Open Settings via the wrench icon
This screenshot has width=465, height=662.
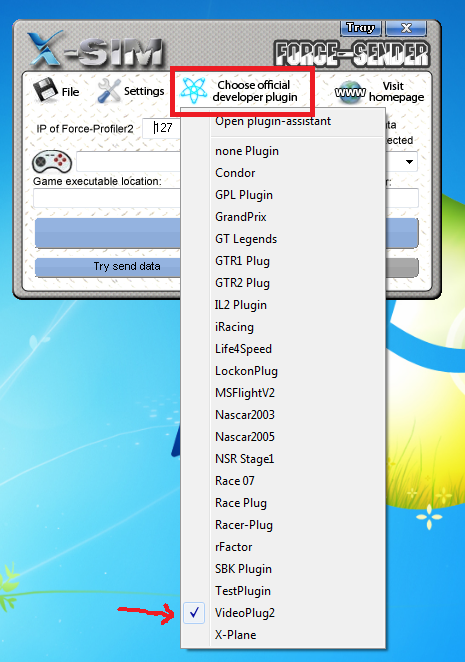(109, 91)
